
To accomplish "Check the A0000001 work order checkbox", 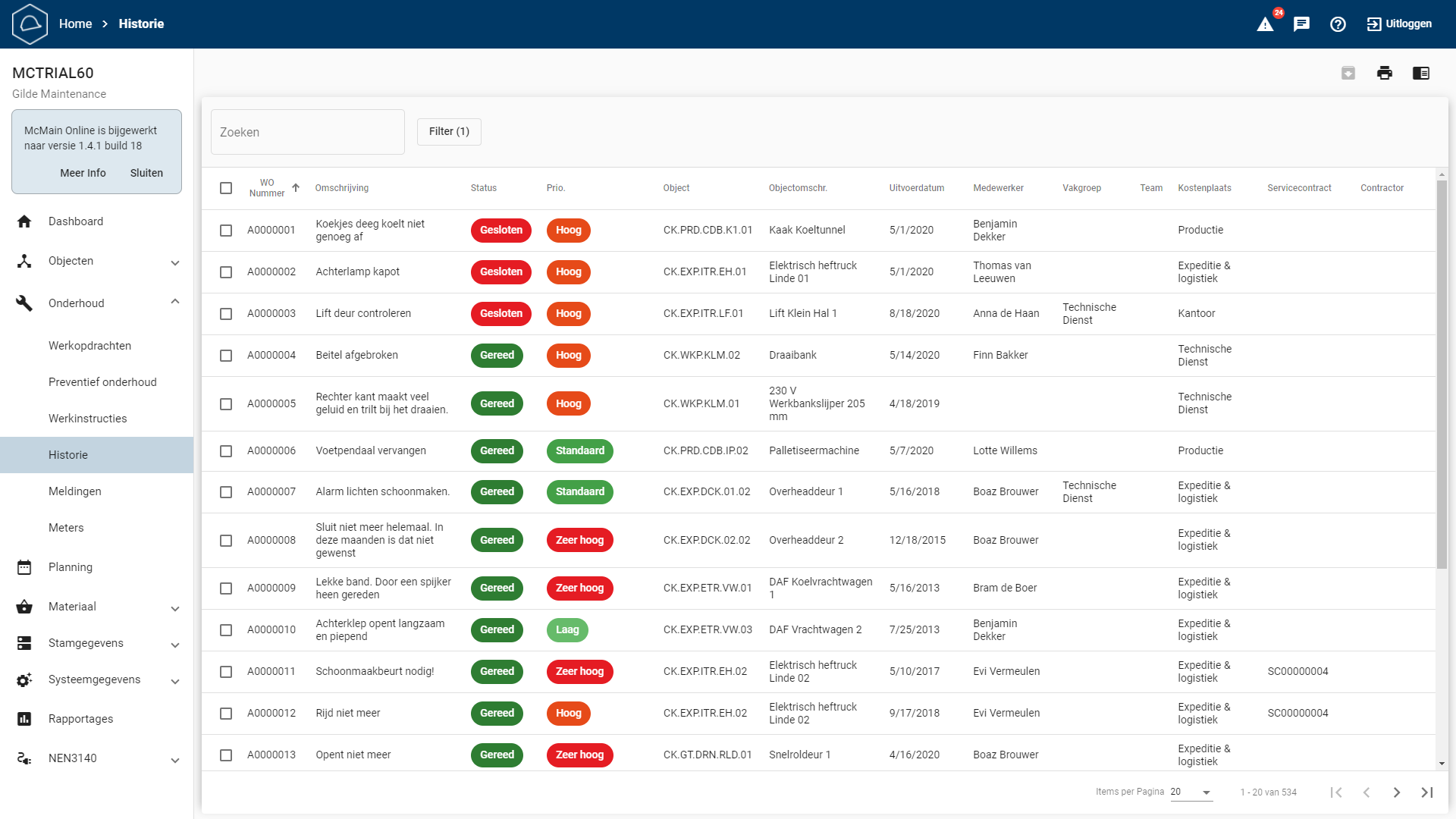I will coord(226,231).
